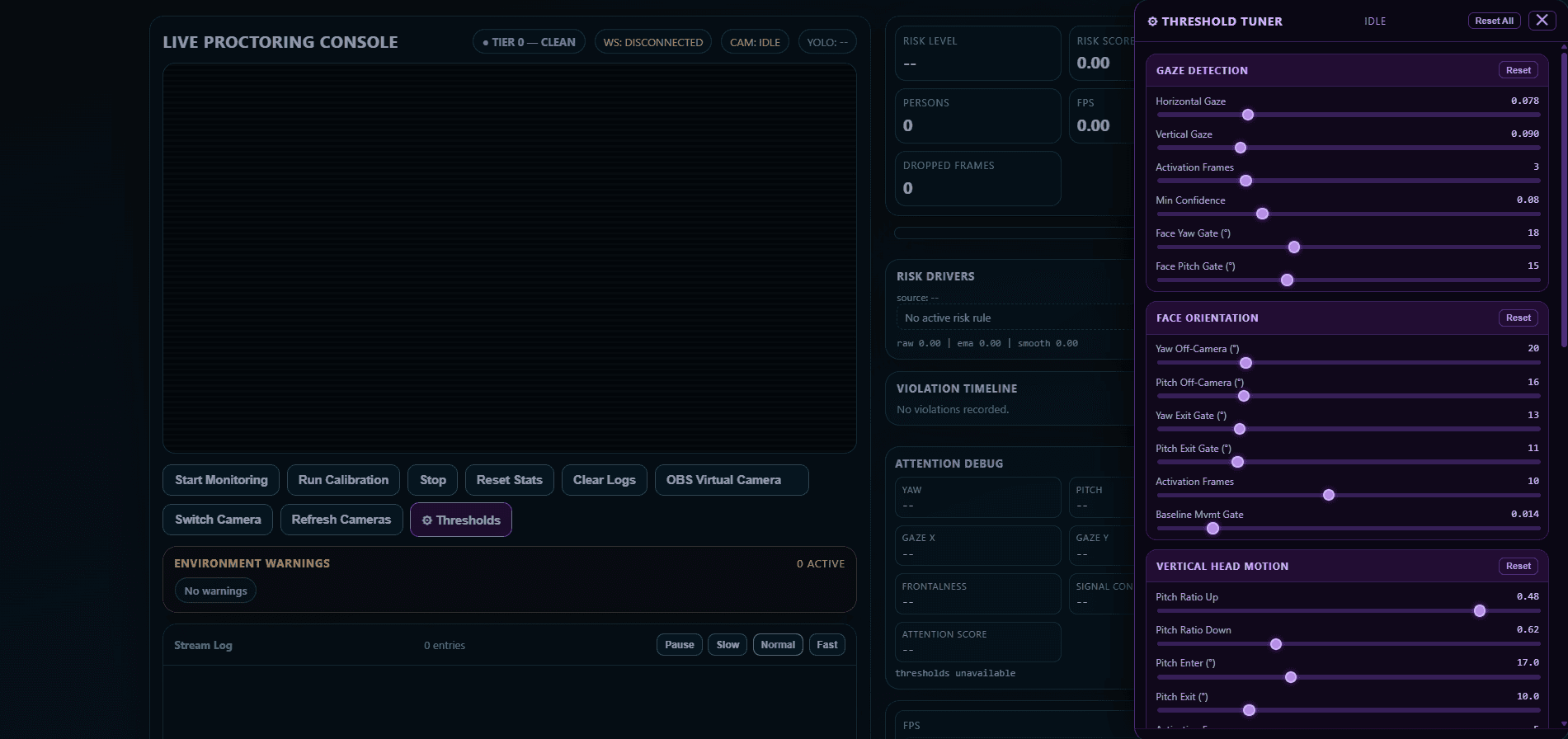
Task: Refresh Cameras list
Action: [341, 520]
